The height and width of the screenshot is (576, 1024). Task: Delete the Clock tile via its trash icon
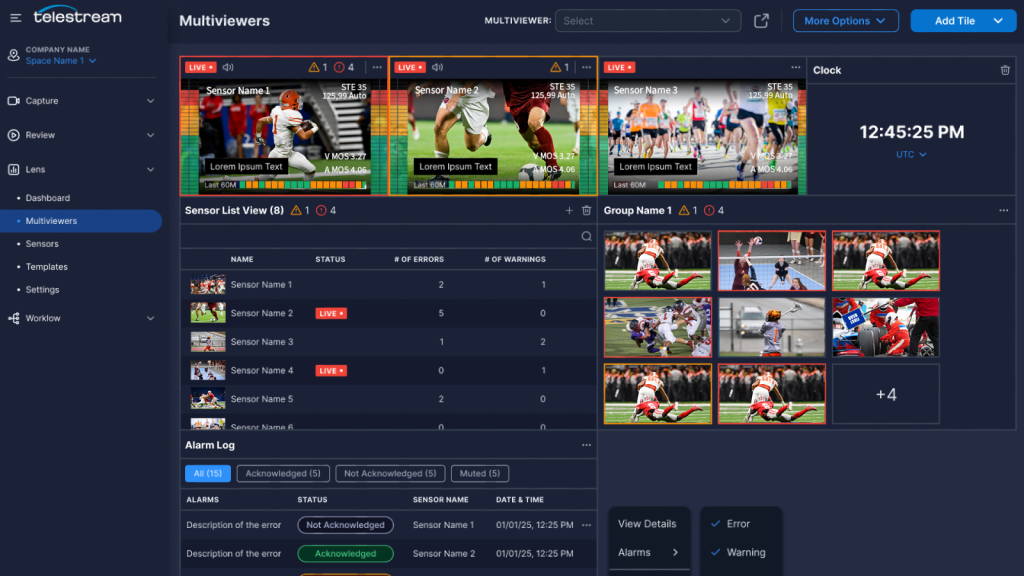tap(1005, 70)
